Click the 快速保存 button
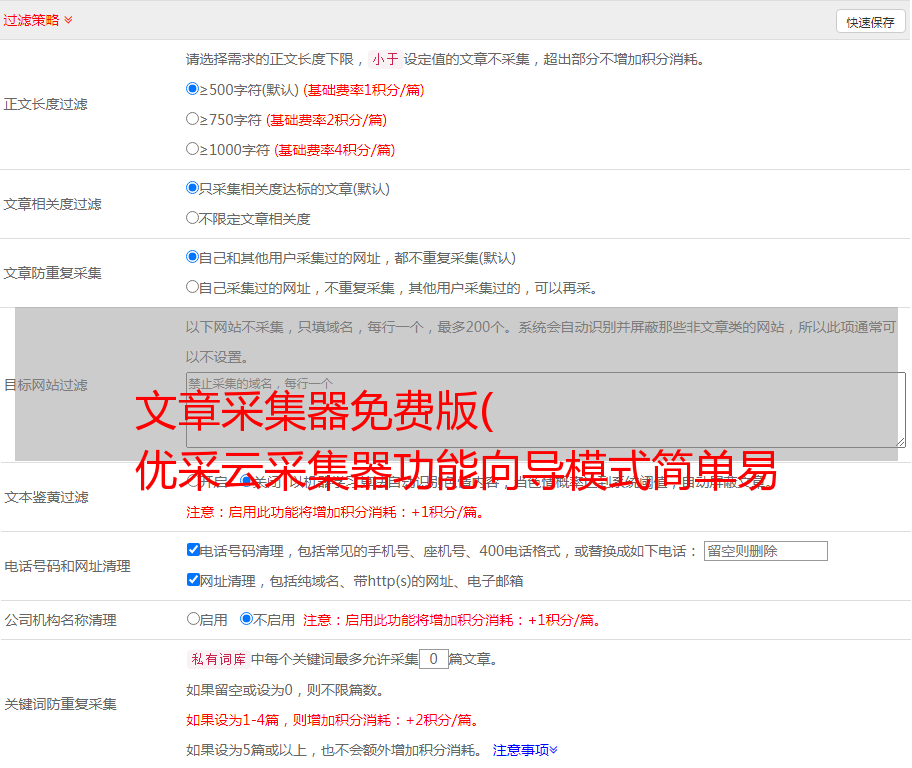This screenshot has height=768, width=912. point(870,22)
